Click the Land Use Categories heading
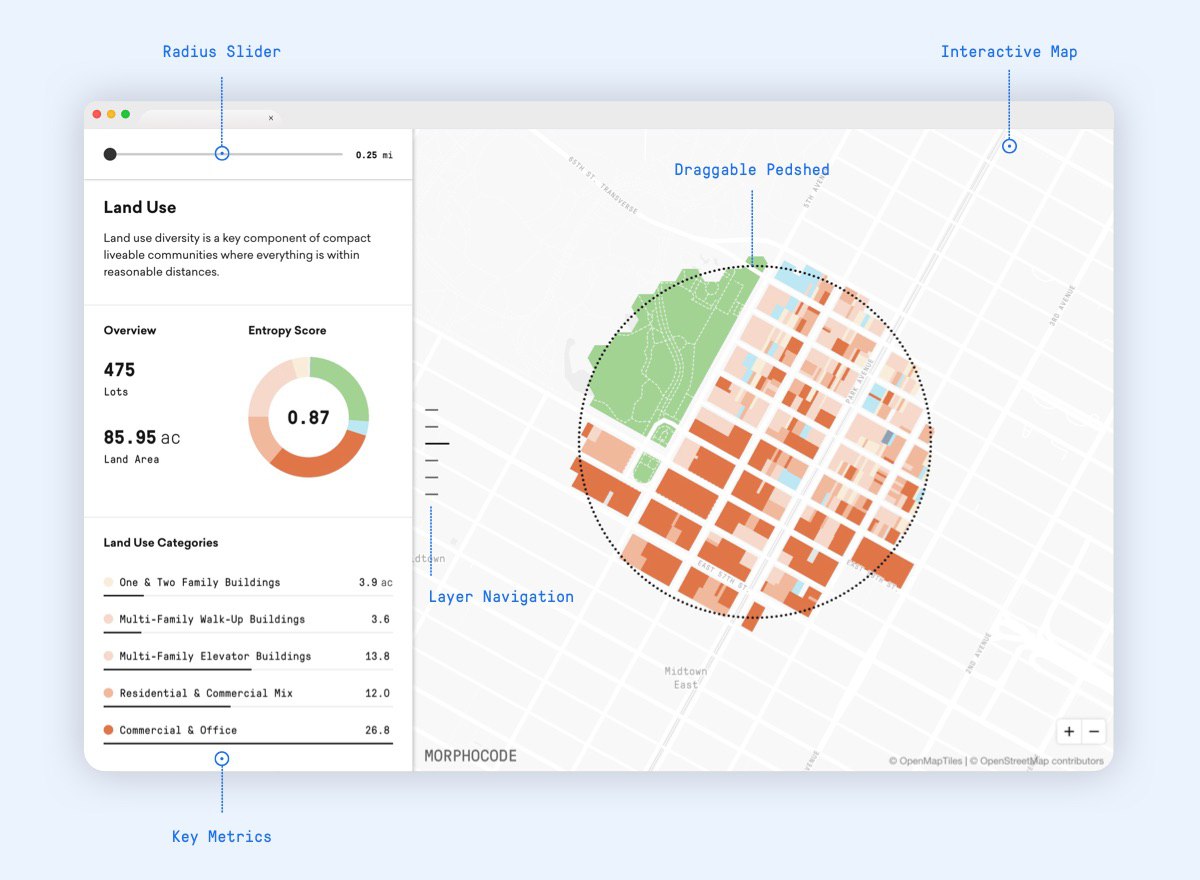1200x880 pixels. tap(161, 543)
